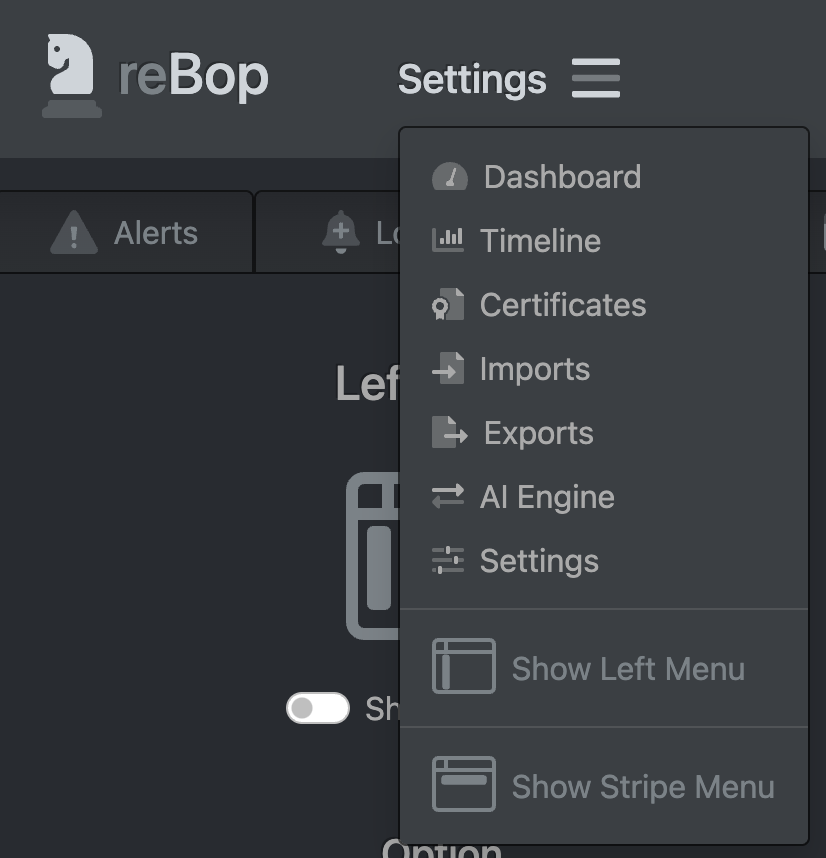826x858 pixels.
Task: Select the Timeline bar chart icon
Action: [450, 240]
